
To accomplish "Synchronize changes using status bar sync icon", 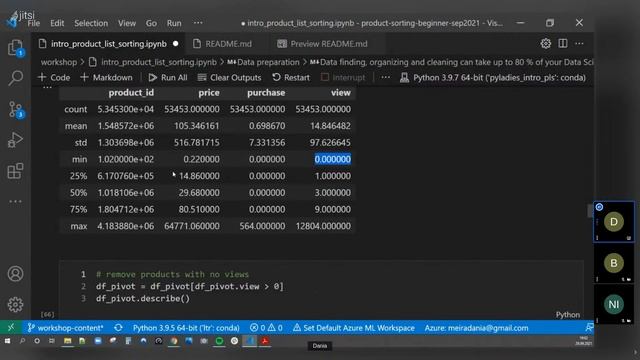I will (118, 328).
